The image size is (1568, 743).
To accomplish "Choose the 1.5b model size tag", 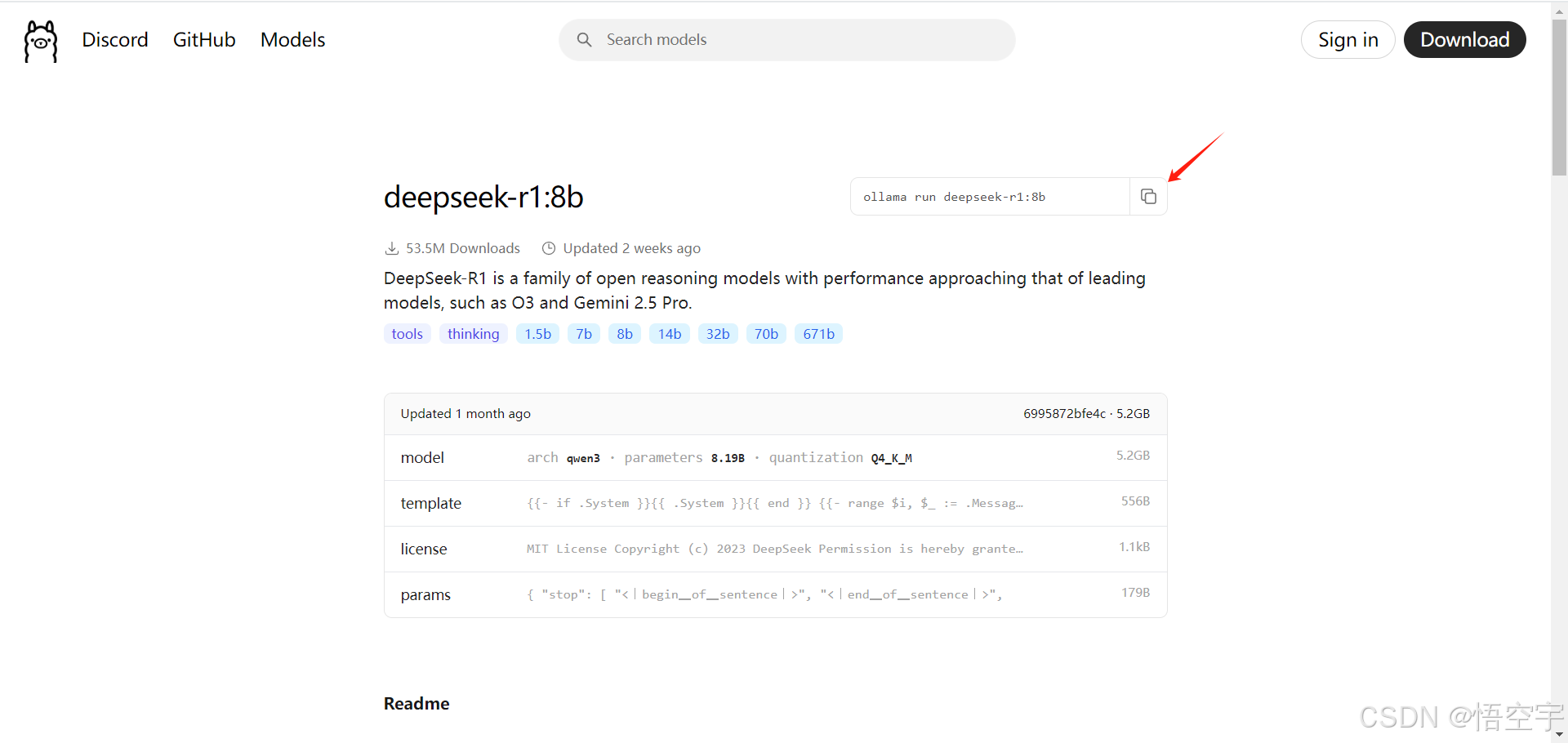I will [537, 334].
